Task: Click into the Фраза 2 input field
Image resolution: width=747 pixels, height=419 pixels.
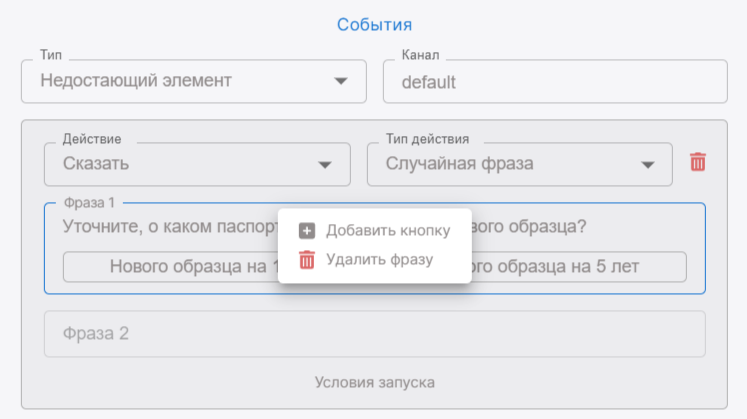Action: coord(375,334)
